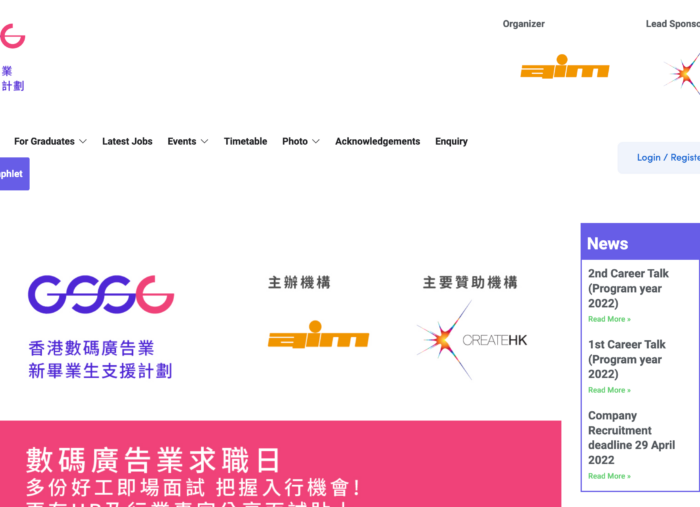The width and height of the screenshot is (700, 507).
Task: Read More about 1st Career Talk
Action: tap(609, 390)
